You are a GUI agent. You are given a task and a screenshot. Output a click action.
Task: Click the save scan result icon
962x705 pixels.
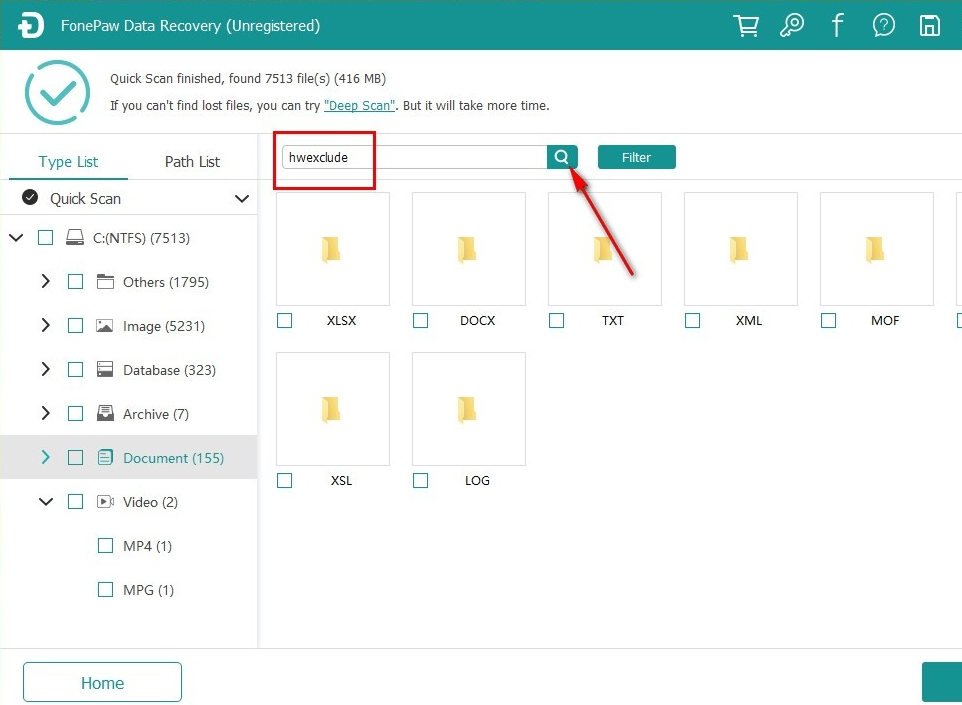[929, 26]
